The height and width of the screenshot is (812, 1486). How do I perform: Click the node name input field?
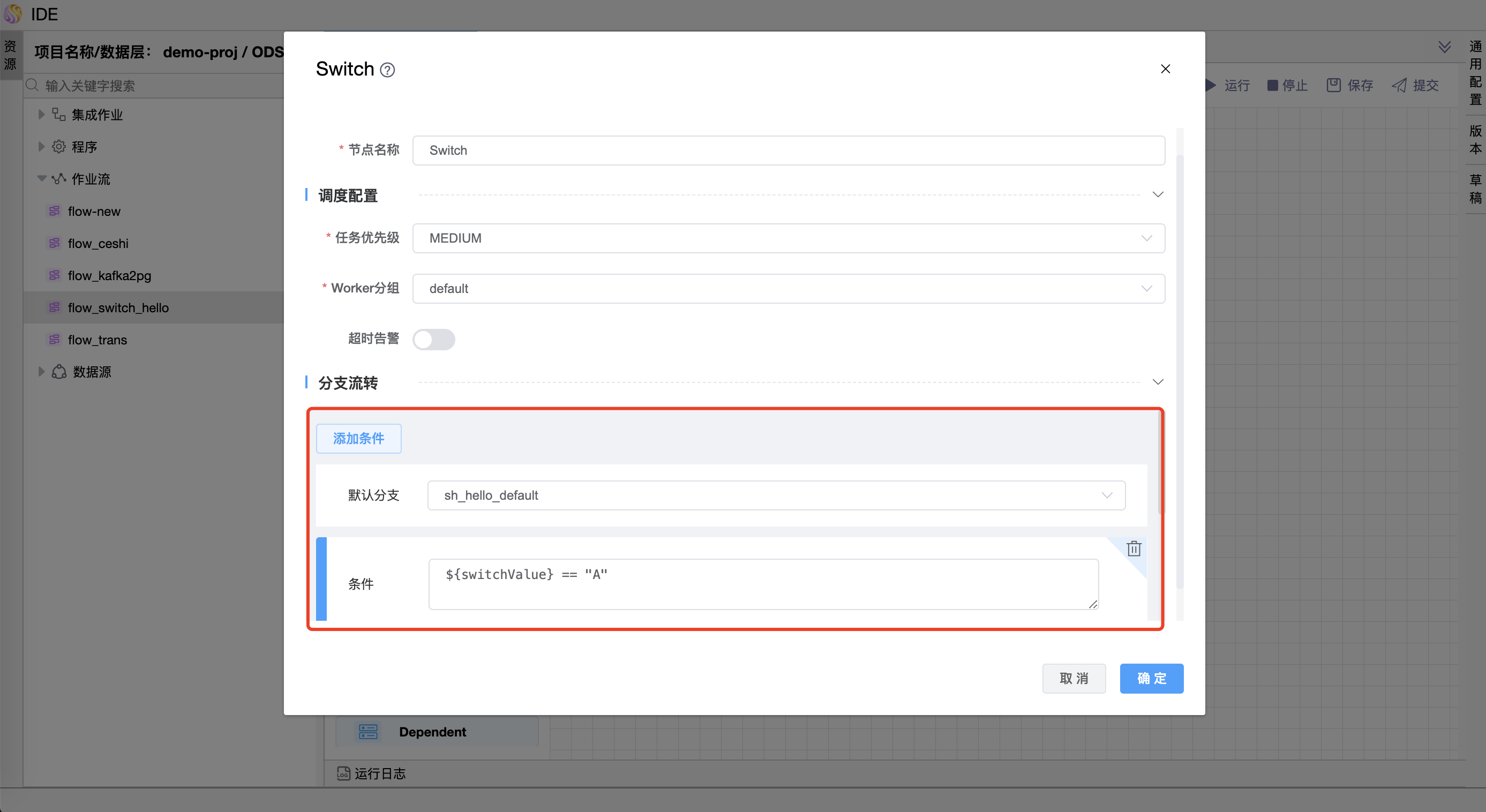[788, 151]
